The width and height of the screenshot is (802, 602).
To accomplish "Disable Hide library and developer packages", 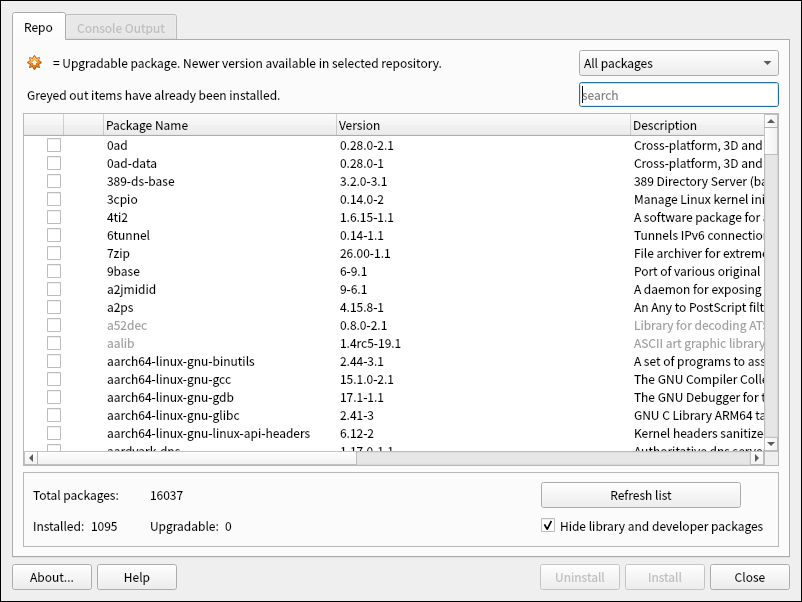I will coord(548,526).
